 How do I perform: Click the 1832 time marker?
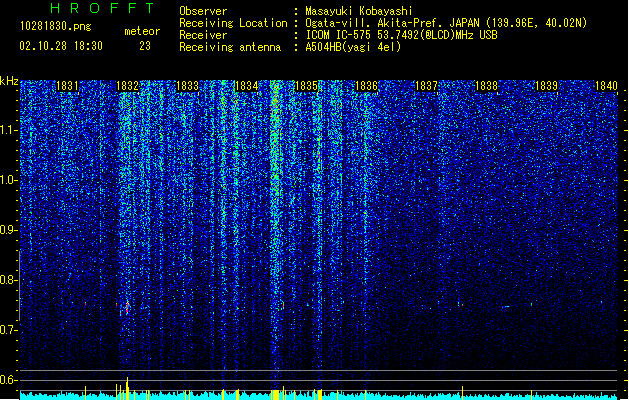click(x=127, y=86)
